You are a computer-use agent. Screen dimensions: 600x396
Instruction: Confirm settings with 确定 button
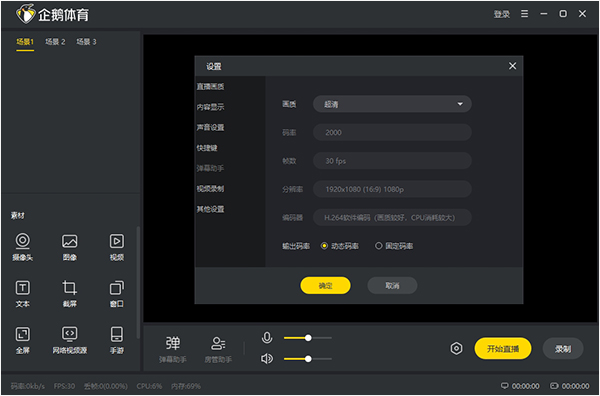coord(325,285)
